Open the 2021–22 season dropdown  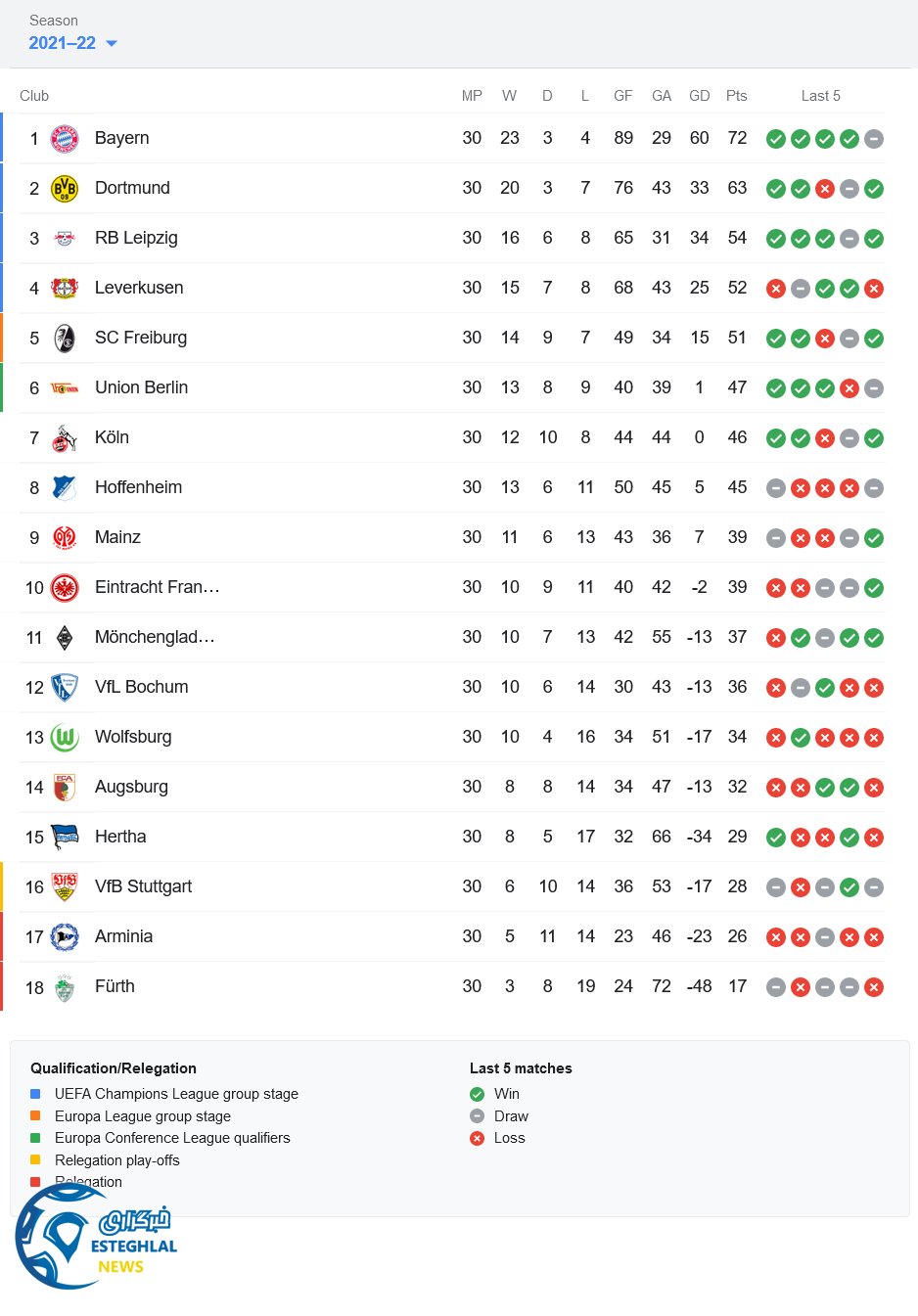point(63,43)
